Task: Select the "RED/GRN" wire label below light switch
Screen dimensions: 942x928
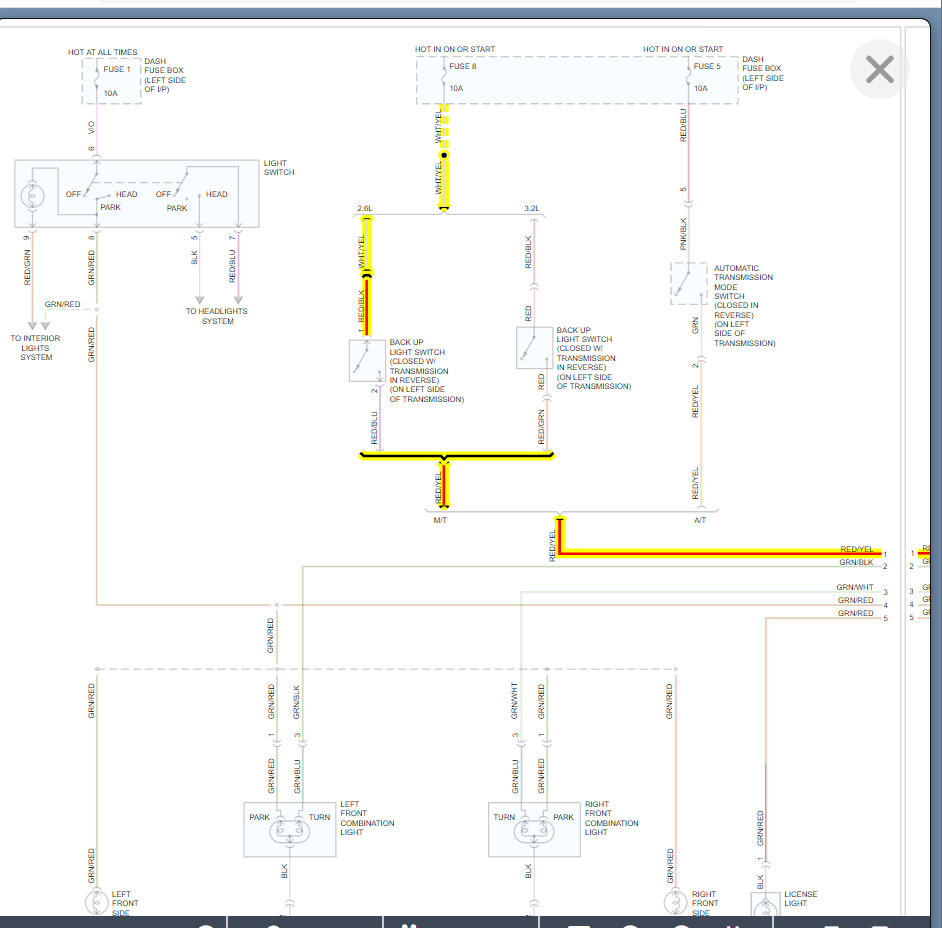Action: [x=27, y=267]
